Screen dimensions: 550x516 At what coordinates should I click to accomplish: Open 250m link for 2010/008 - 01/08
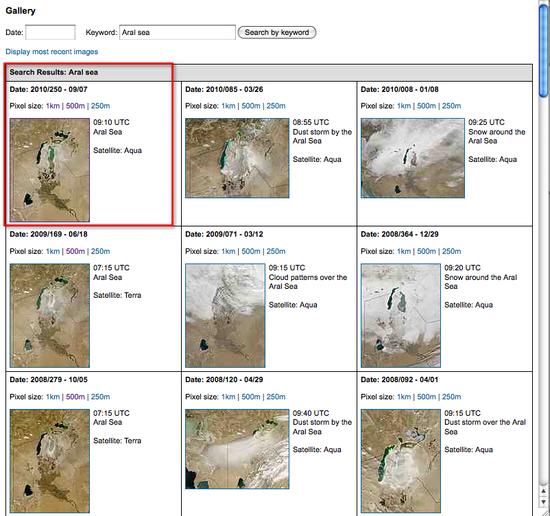coord(451,106)
